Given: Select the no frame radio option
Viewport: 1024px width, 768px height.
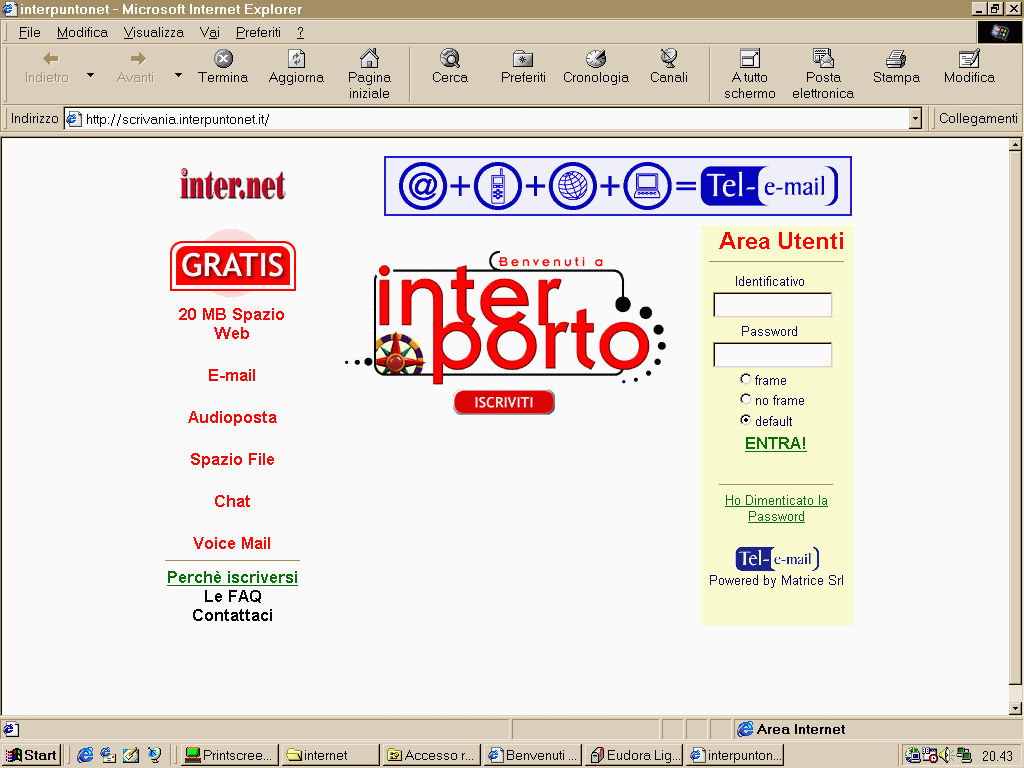Looking at the screenshot, I should [x=745, y=399].
